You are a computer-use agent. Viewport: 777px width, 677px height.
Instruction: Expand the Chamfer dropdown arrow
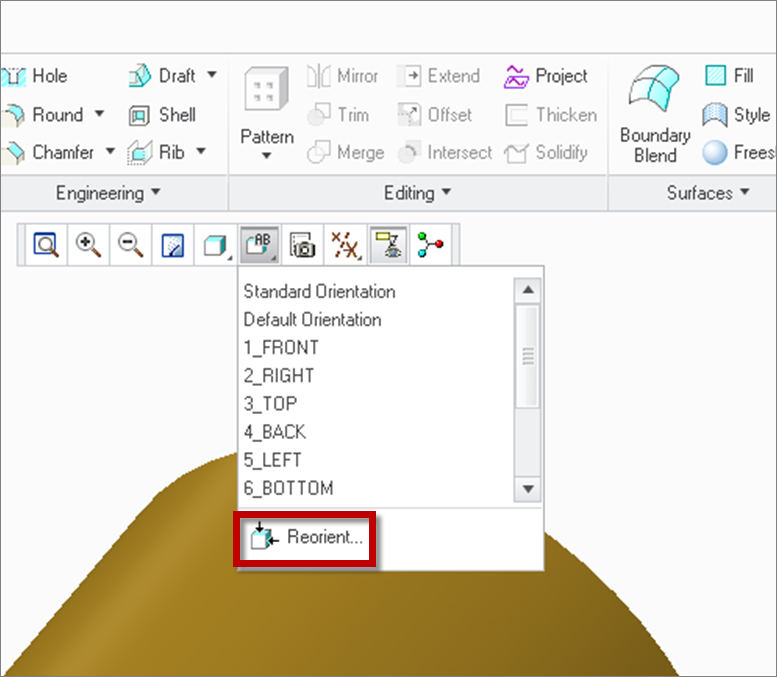[110, 151]
